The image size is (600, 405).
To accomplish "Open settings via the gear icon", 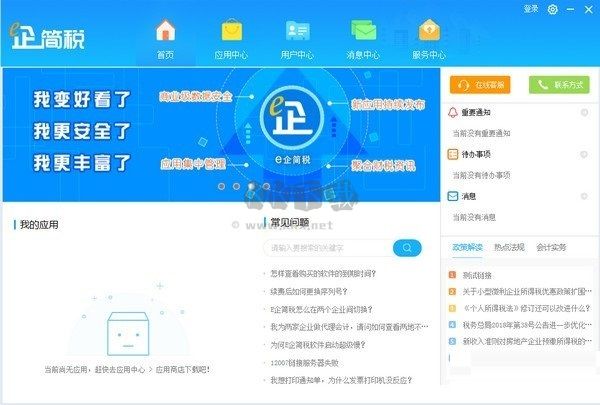I will pyautogui.click(x=552, y=10).
